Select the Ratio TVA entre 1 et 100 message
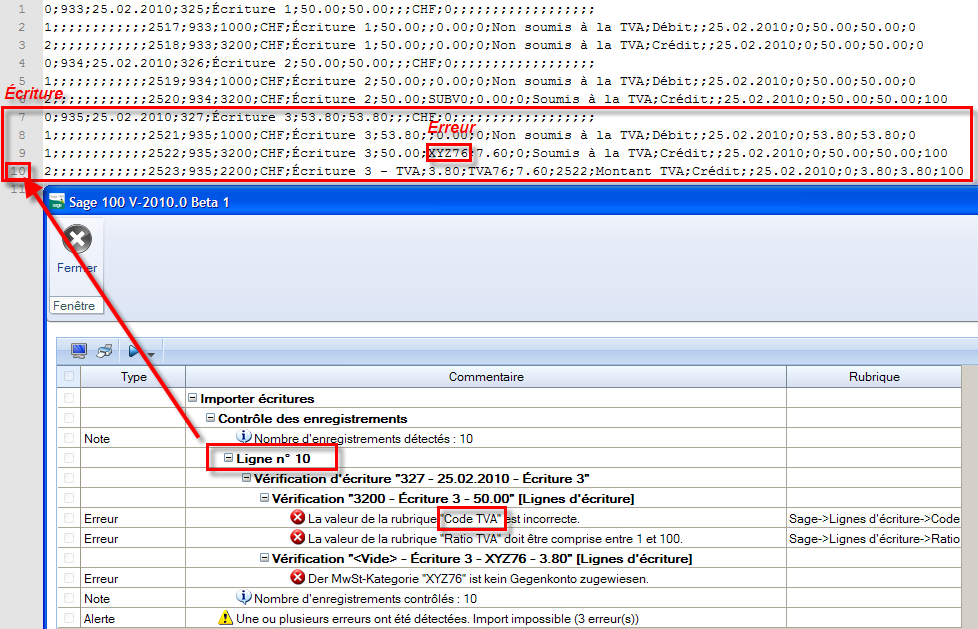 (x=495, y=539)
